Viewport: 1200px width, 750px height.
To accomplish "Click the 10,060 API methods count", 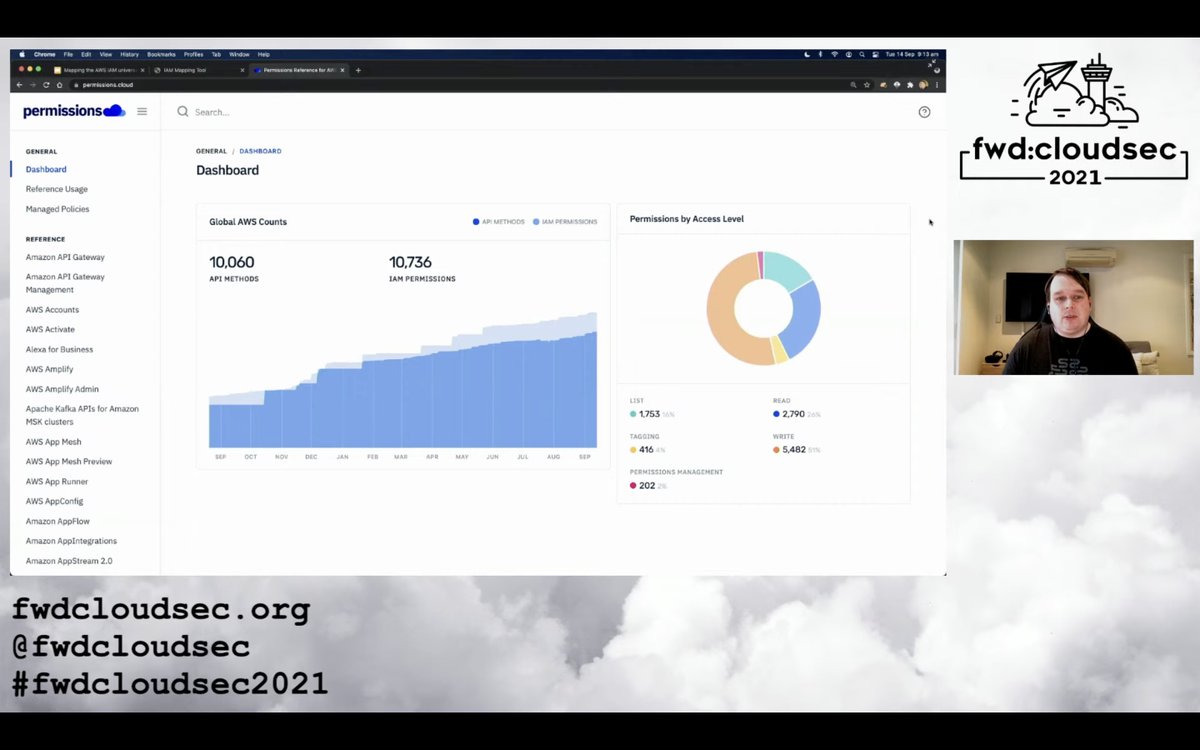I will [x=232, y=263].
